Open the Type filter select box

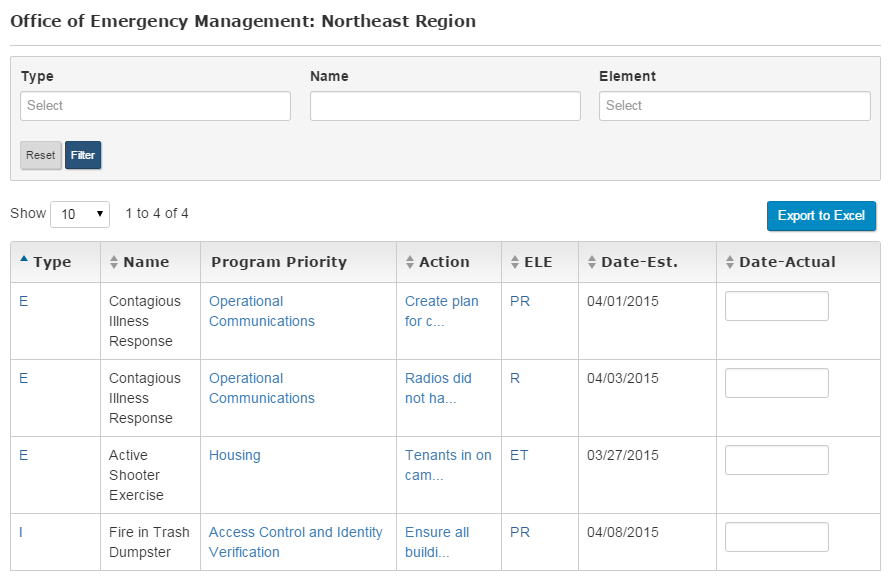tap(155, 106)
